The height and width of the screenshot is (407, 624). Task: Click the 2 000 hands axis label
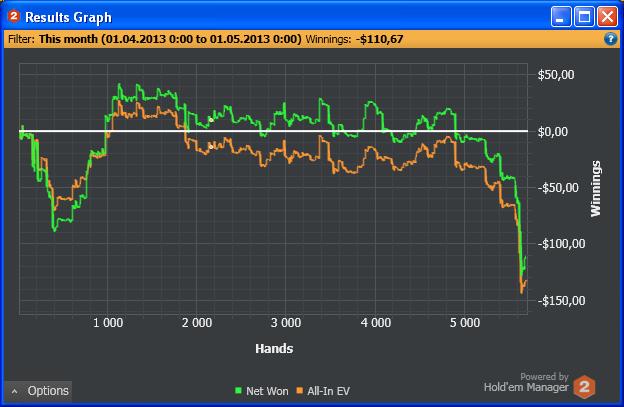[x=197, y=323]
